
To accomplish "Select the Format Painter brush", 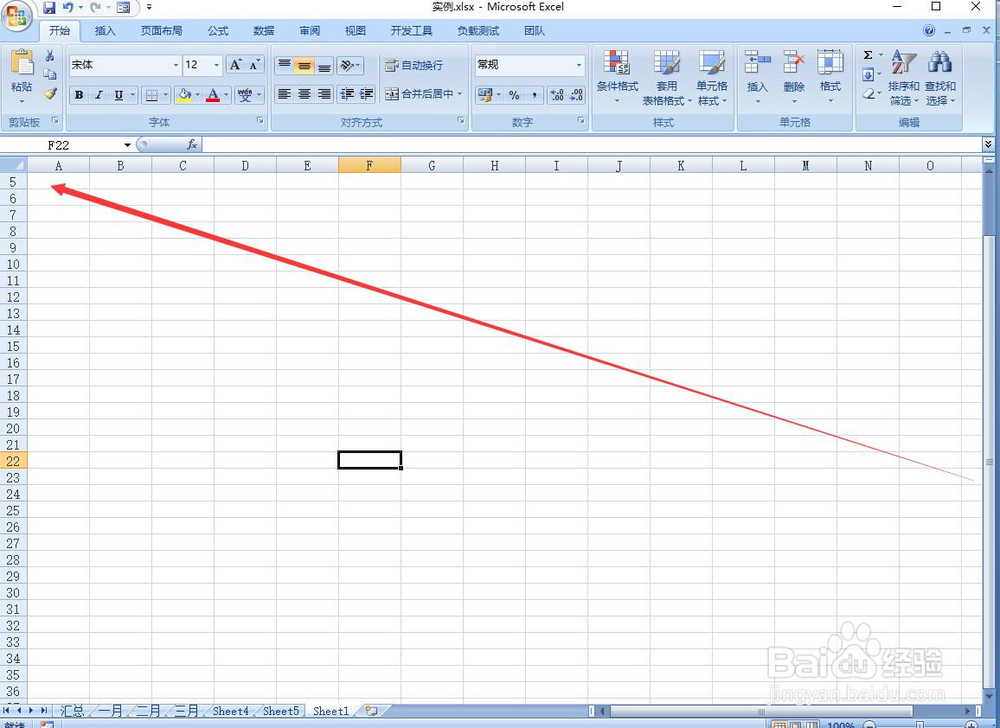I will (x=50, y=94).
